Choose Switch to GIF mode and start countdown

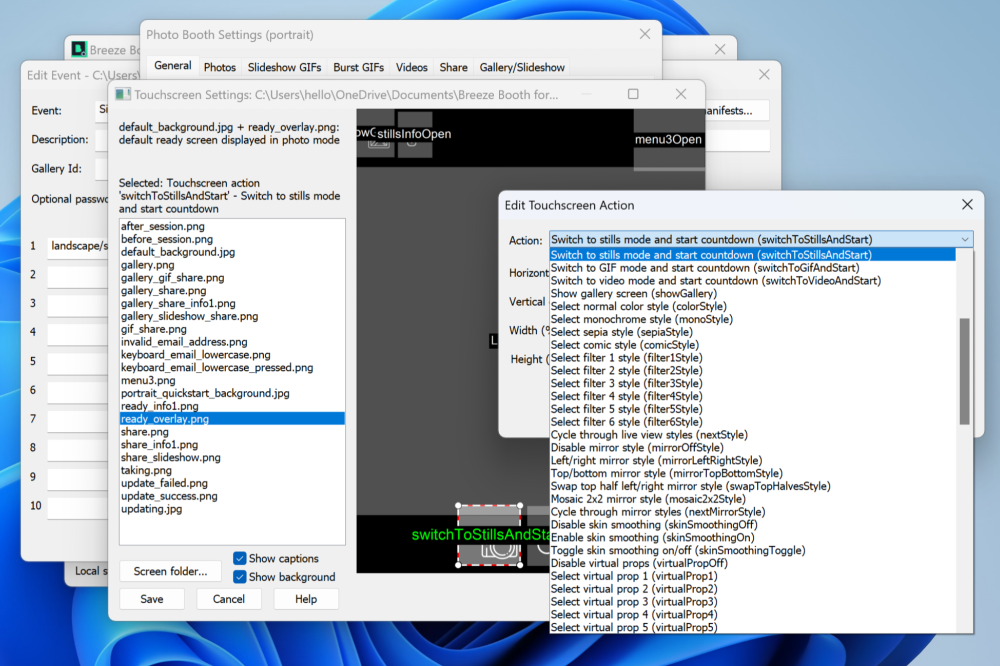(753, 268)
